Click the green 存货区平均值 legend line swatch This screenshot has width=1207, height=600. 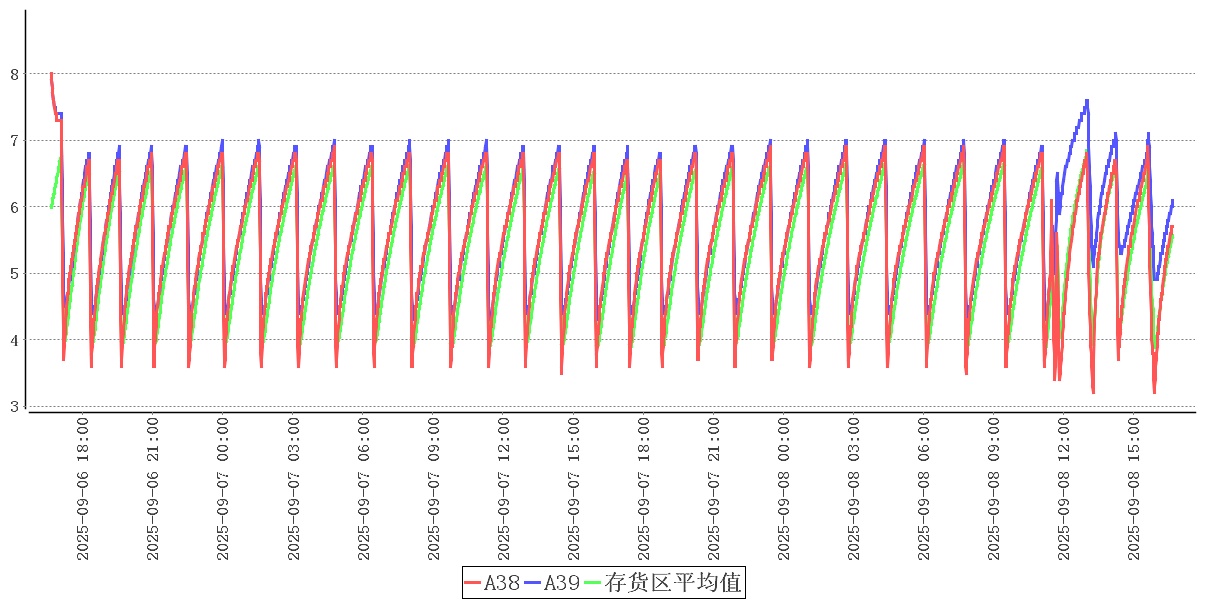coord(594,583)
